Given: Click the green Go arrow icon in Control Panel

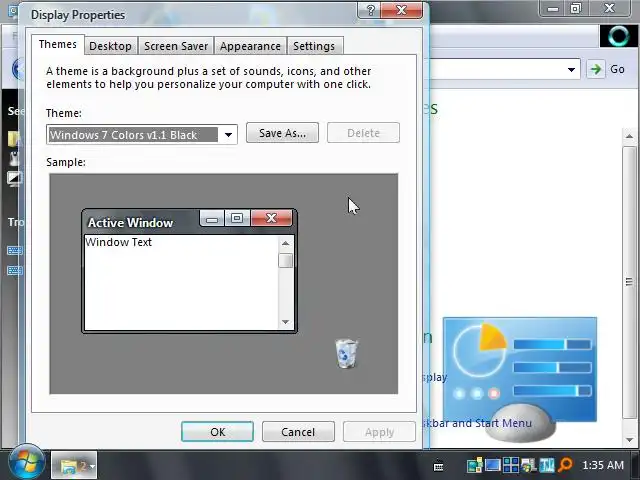Looking at the screenshot, I should [596, 69].
